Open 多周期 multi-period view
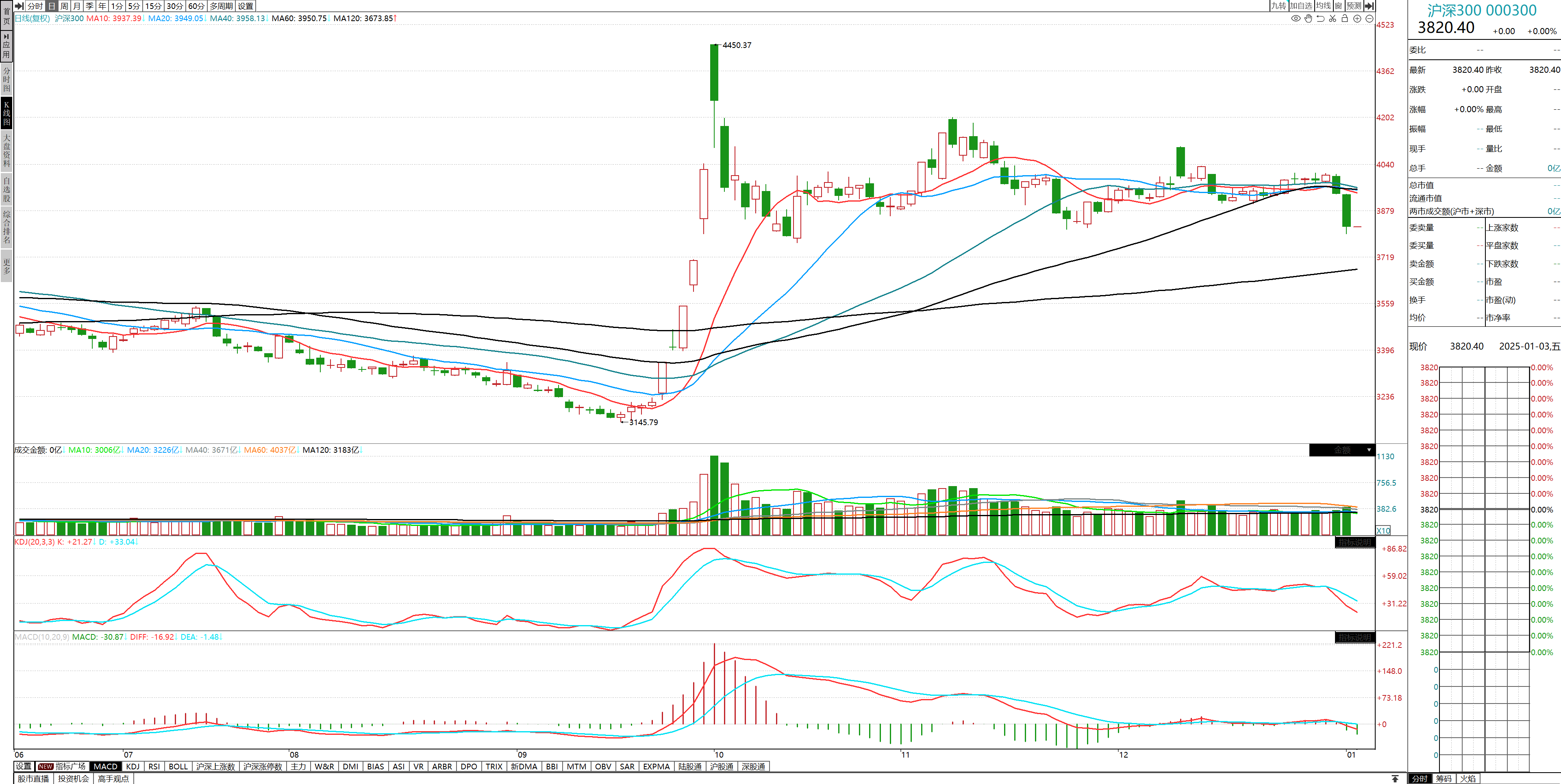 tap(221, 6)
